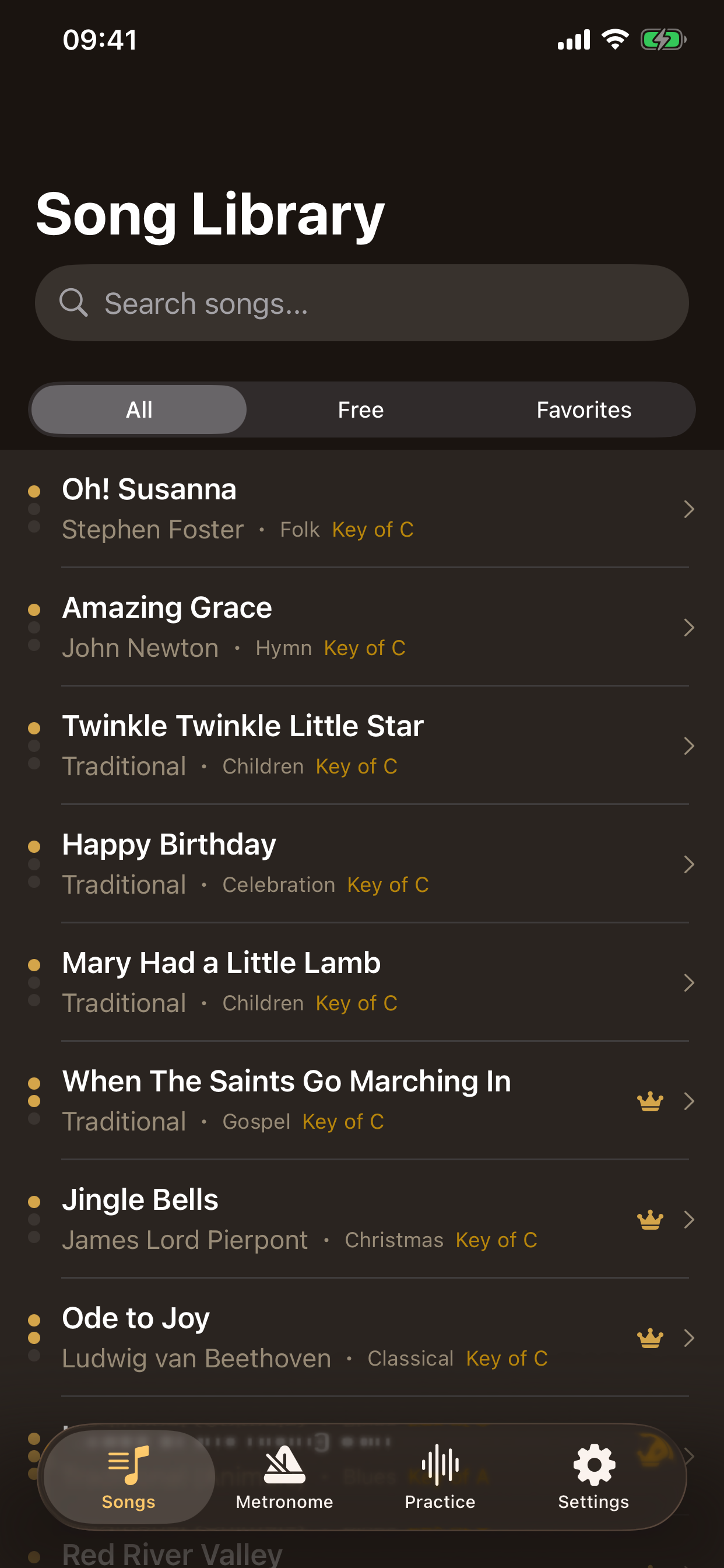Select the All filter segment
724x1568 pixels.
[x=139, y=409]
